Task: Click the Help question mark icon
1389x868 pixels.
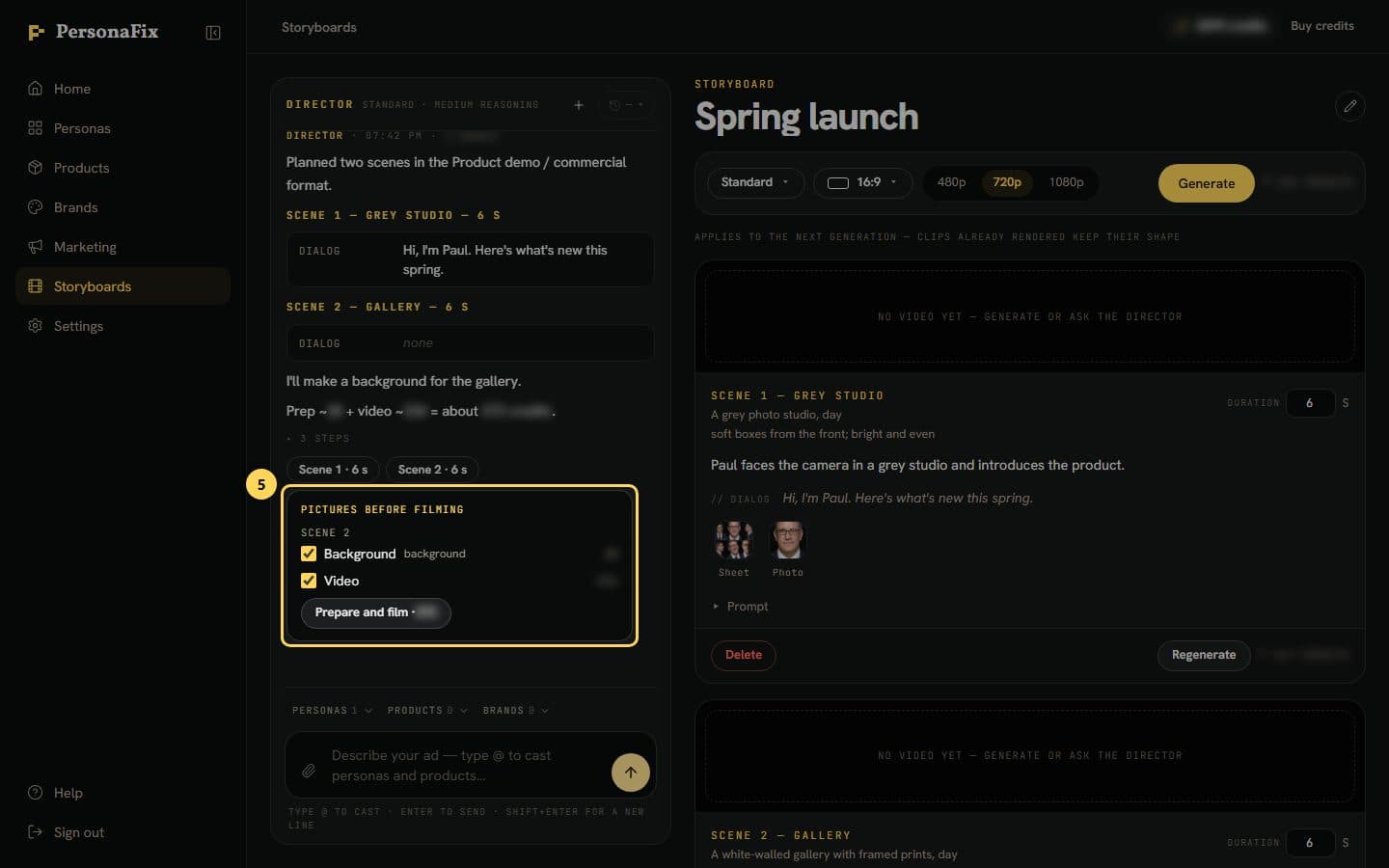Action: point(36,793)
